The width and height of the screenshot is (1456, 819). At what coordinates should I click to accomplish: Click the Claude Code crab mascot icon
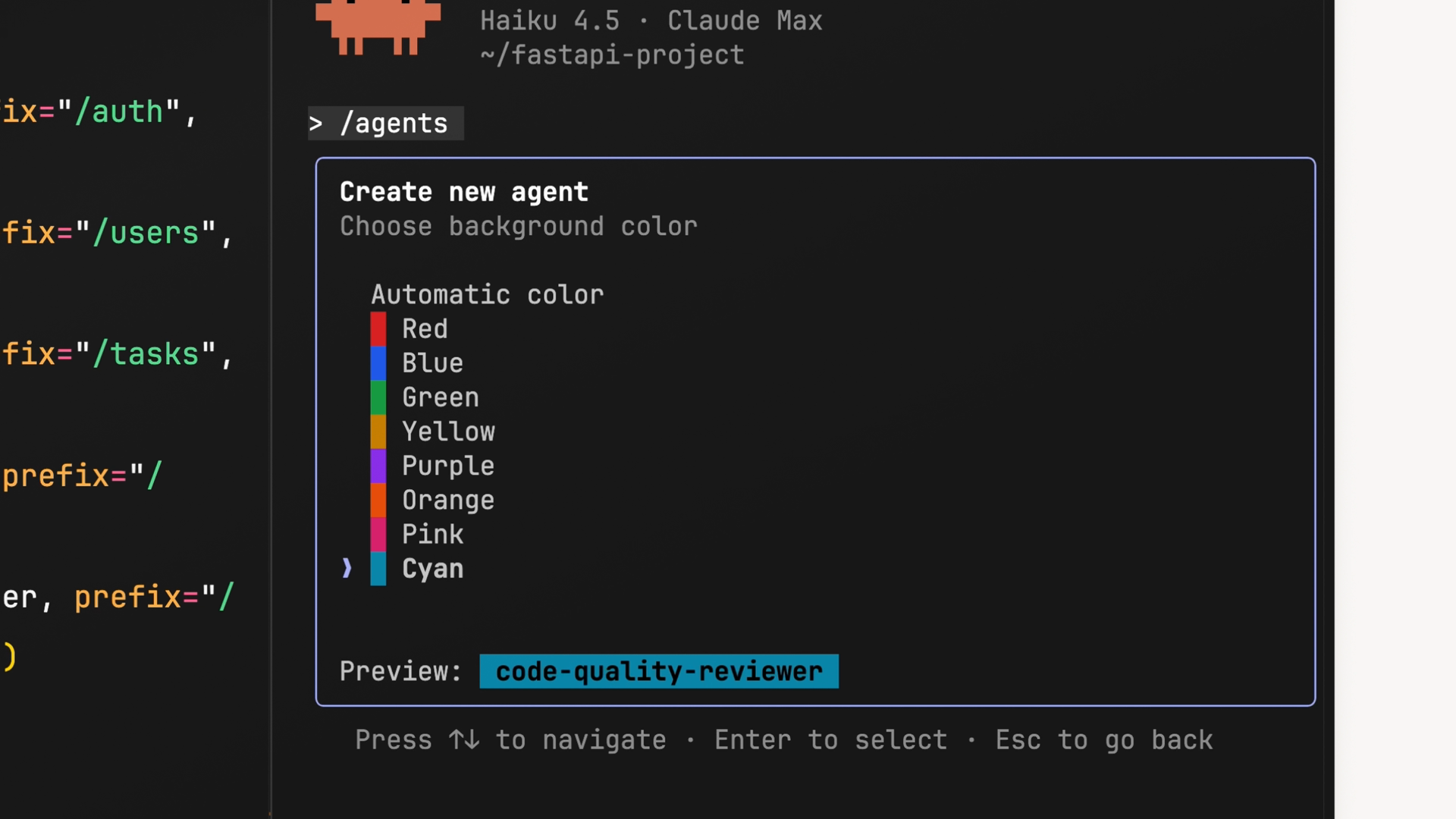point(378,27)
